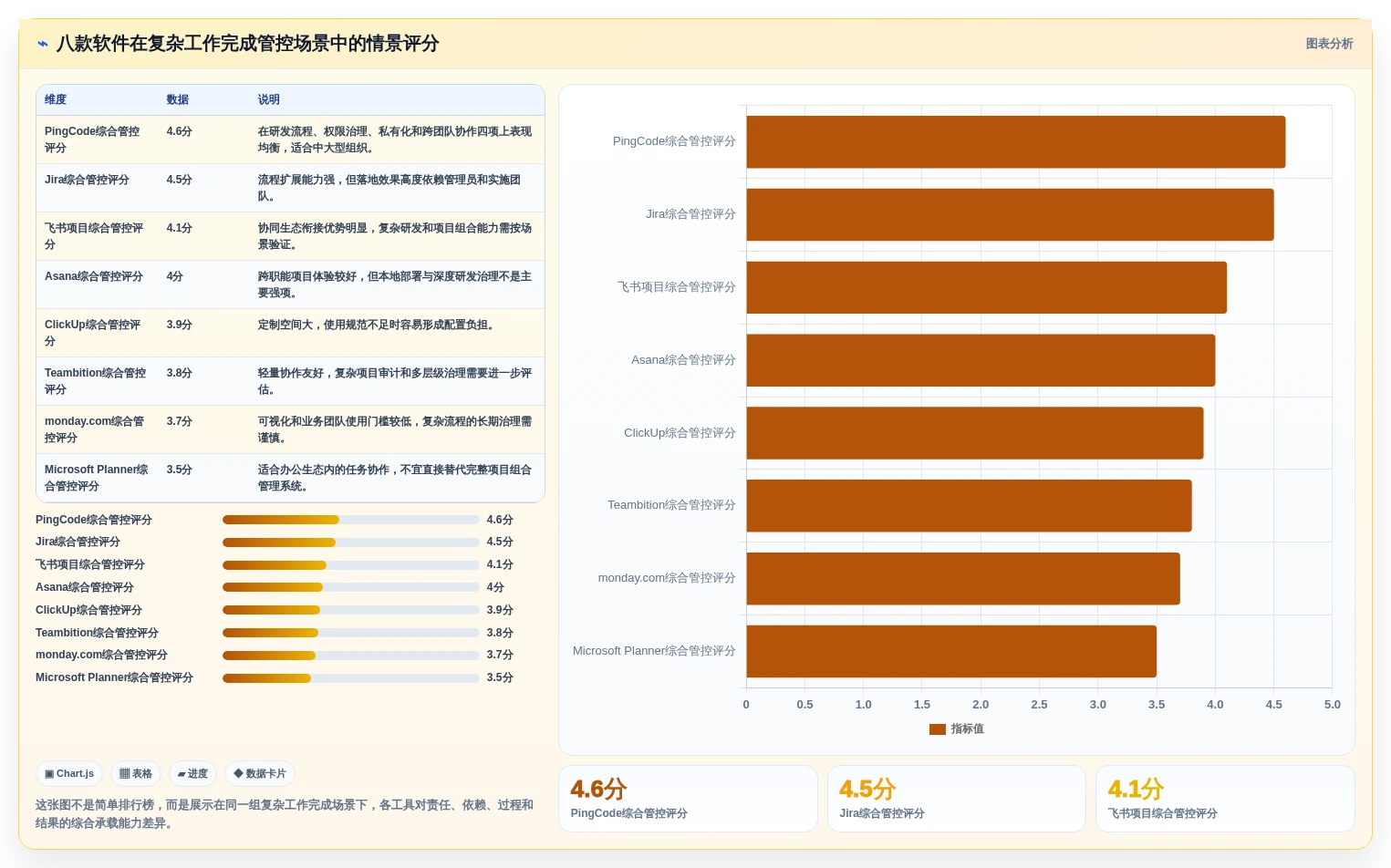The height and width of the screenshot is (868, 1391).
Task: Click the ClickUp progress bar
Action: [351, 610]
